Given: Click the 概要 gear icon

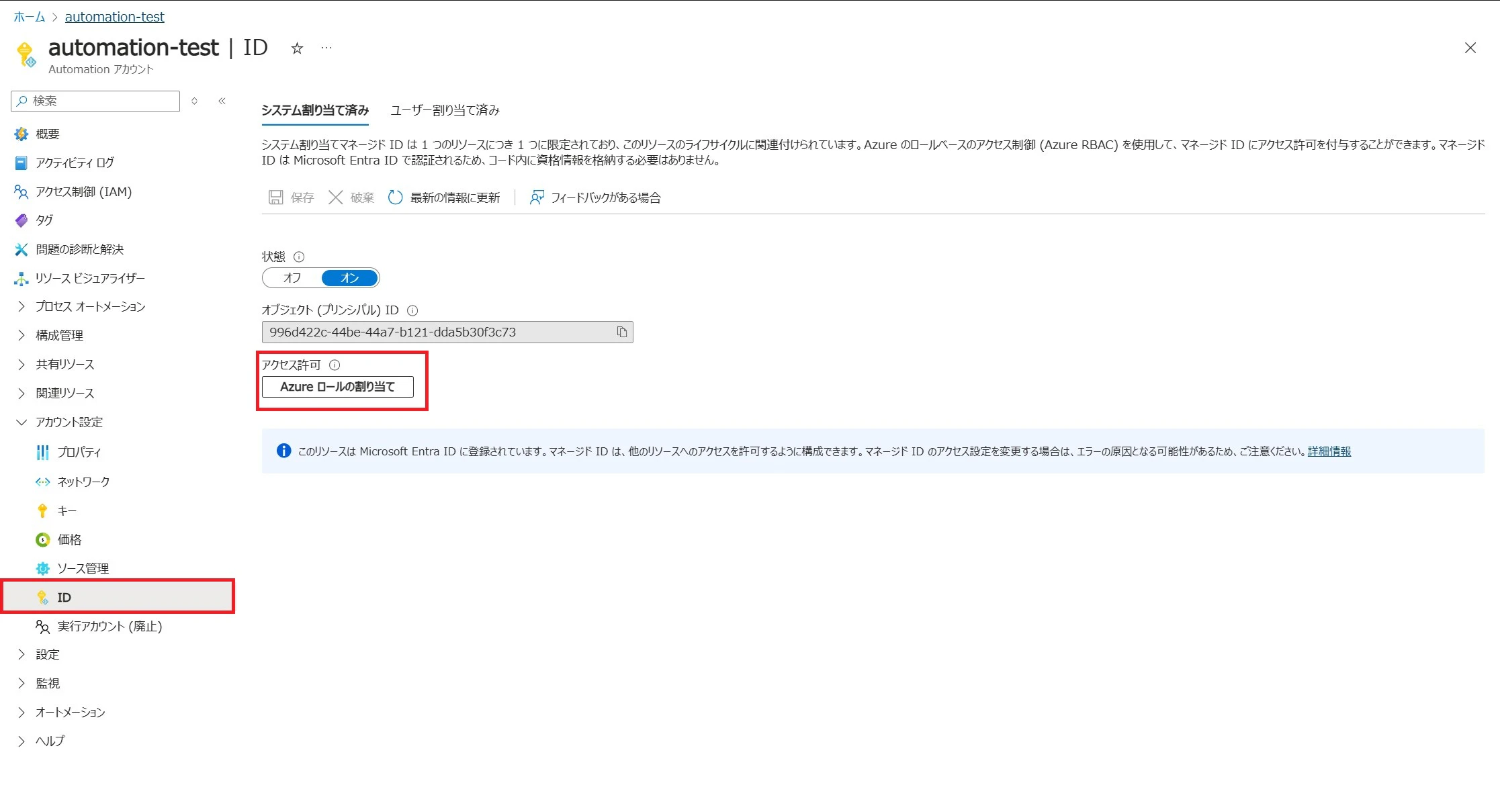Looking at the screenshot, I should click(x=21, y=134).
